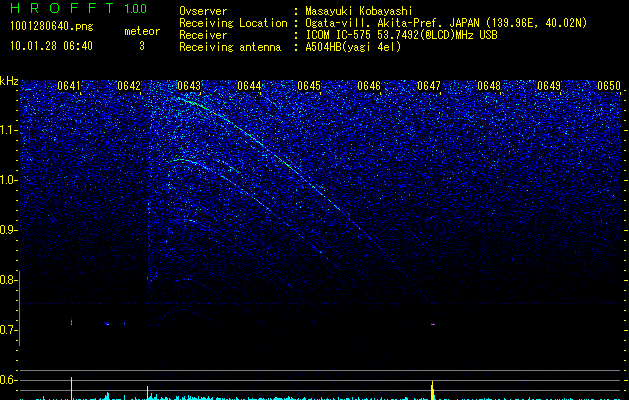Viewport: 629px width, 400px height.
Task: Click the 0.8 kHz axis label
Action: (x=9, y=280)
